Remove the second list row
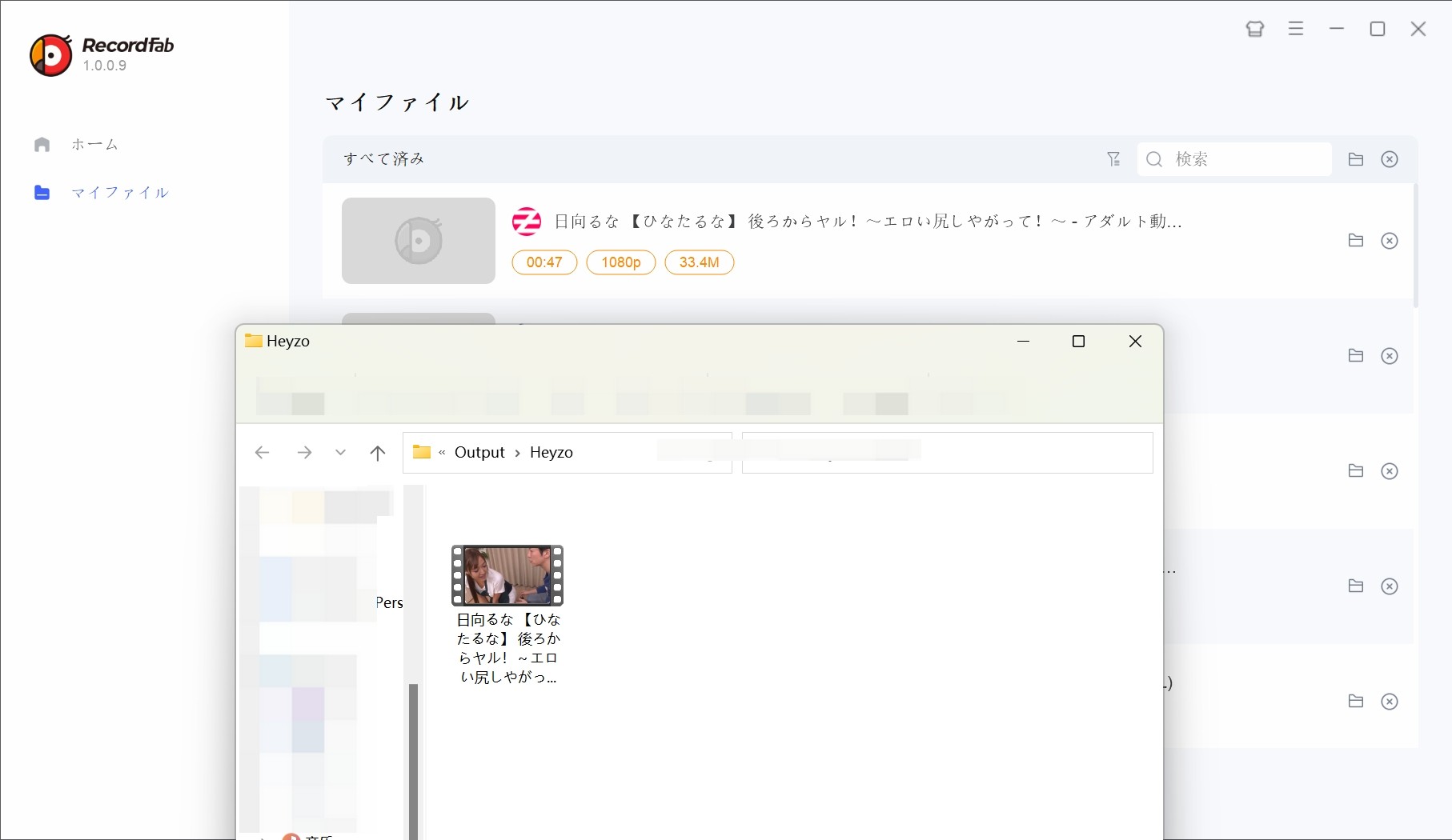Screen dimensions: 1452x840 (1390, 356)
